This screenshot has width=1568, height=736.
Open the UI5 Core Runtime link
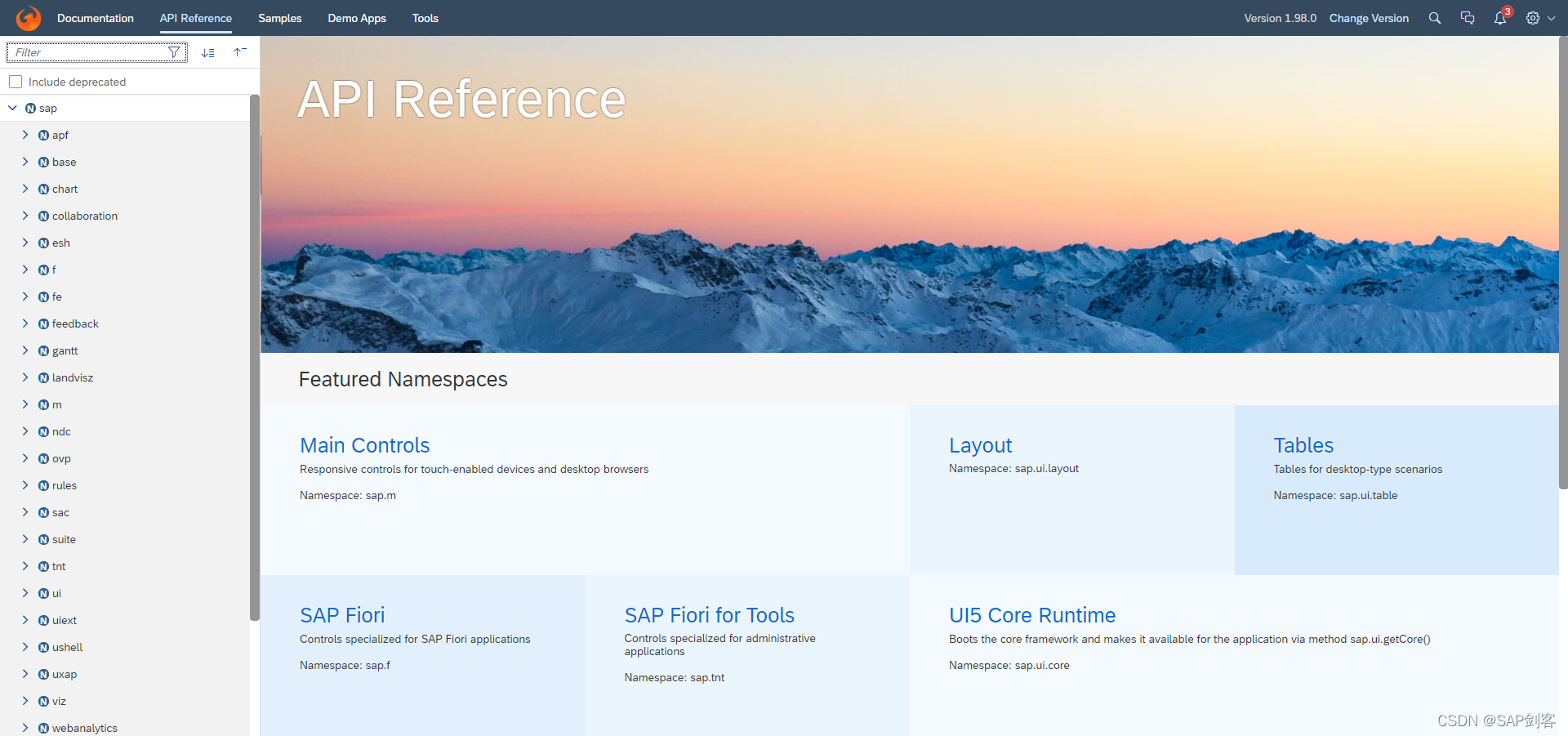[x=1032, y=615]
